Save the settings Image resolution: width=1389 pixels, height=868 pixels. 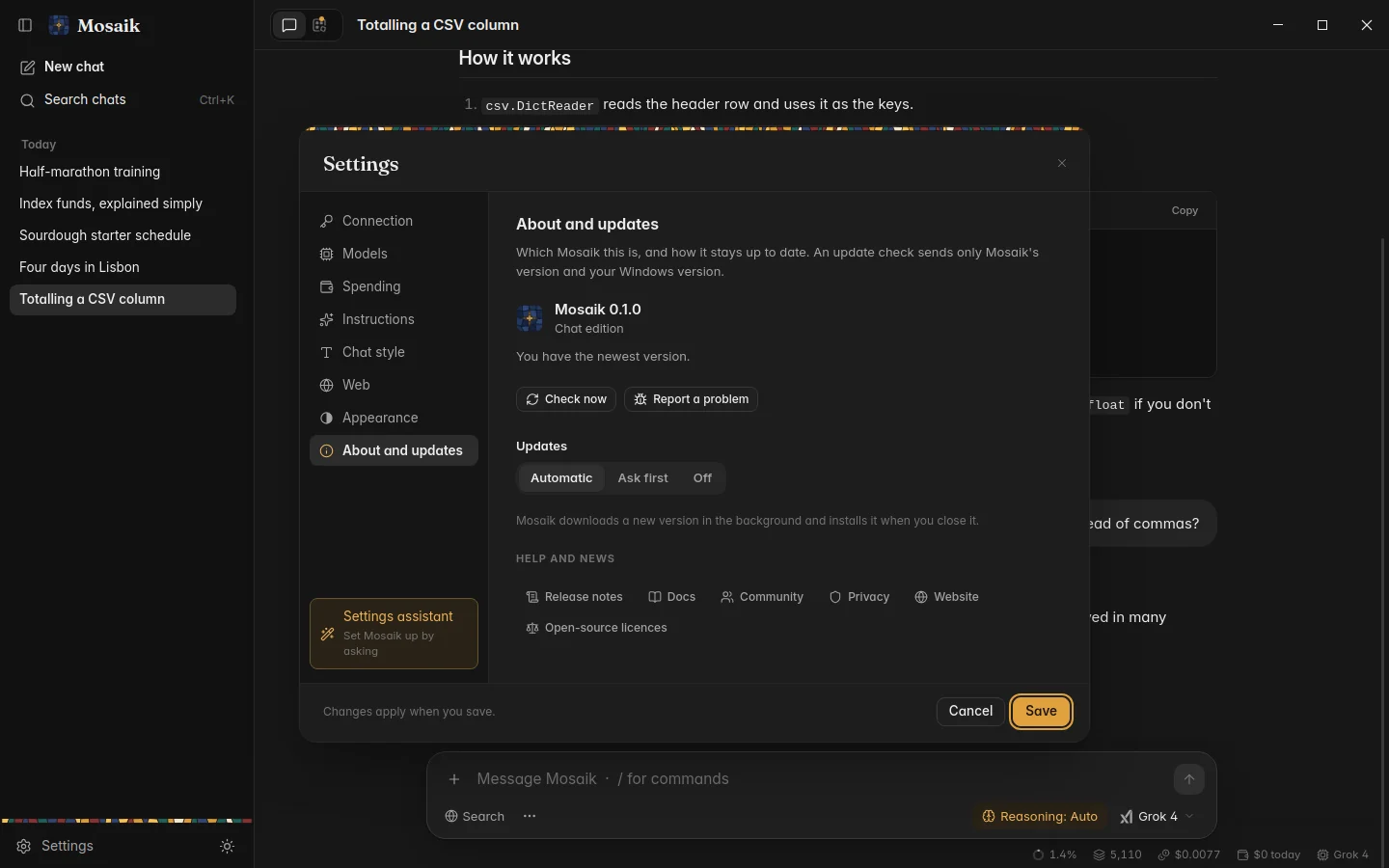point(1041,711)
